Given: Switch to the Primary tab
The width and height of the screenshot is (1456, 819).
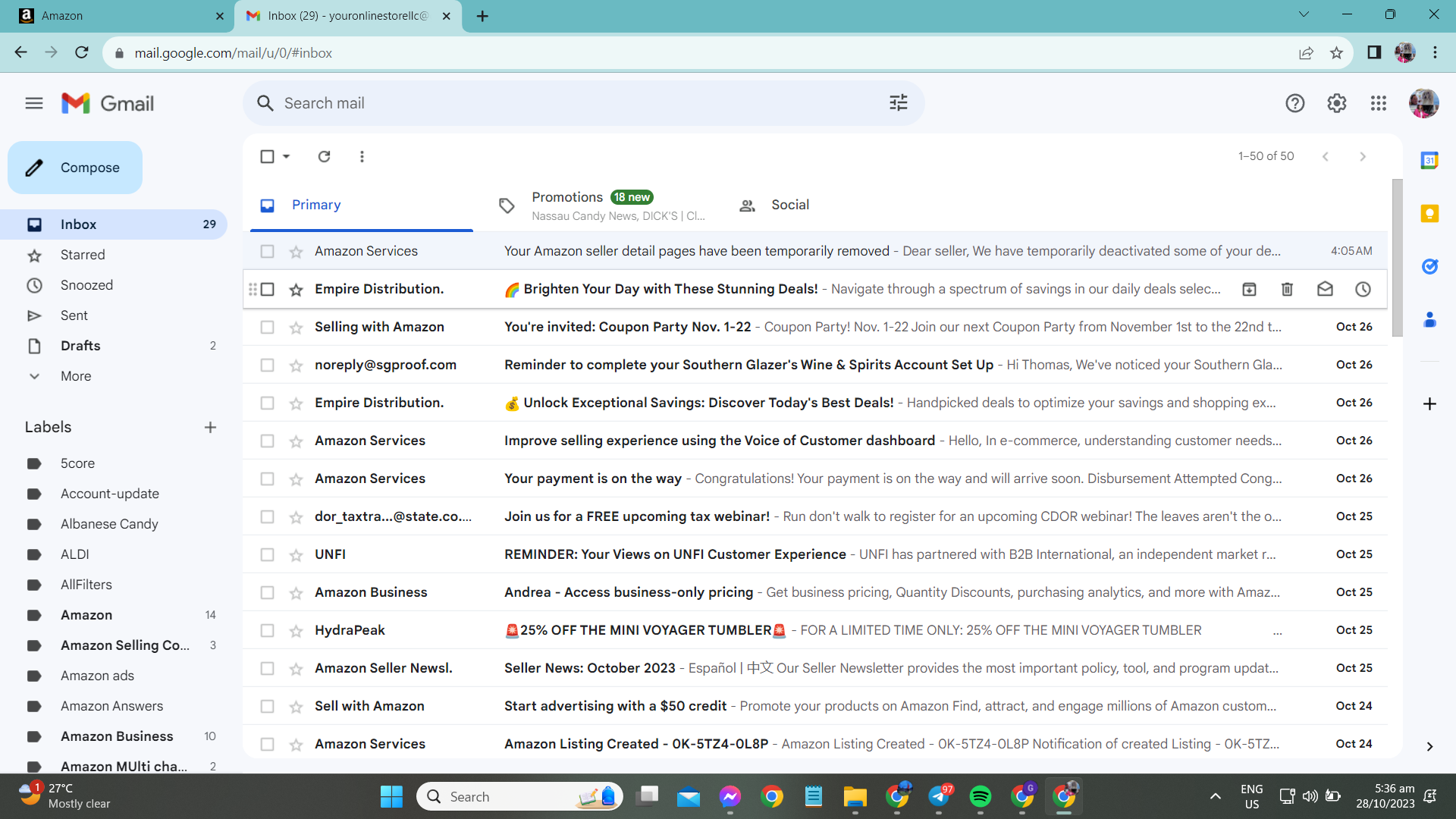Looking at the screenshot, I should pos(361,205).
